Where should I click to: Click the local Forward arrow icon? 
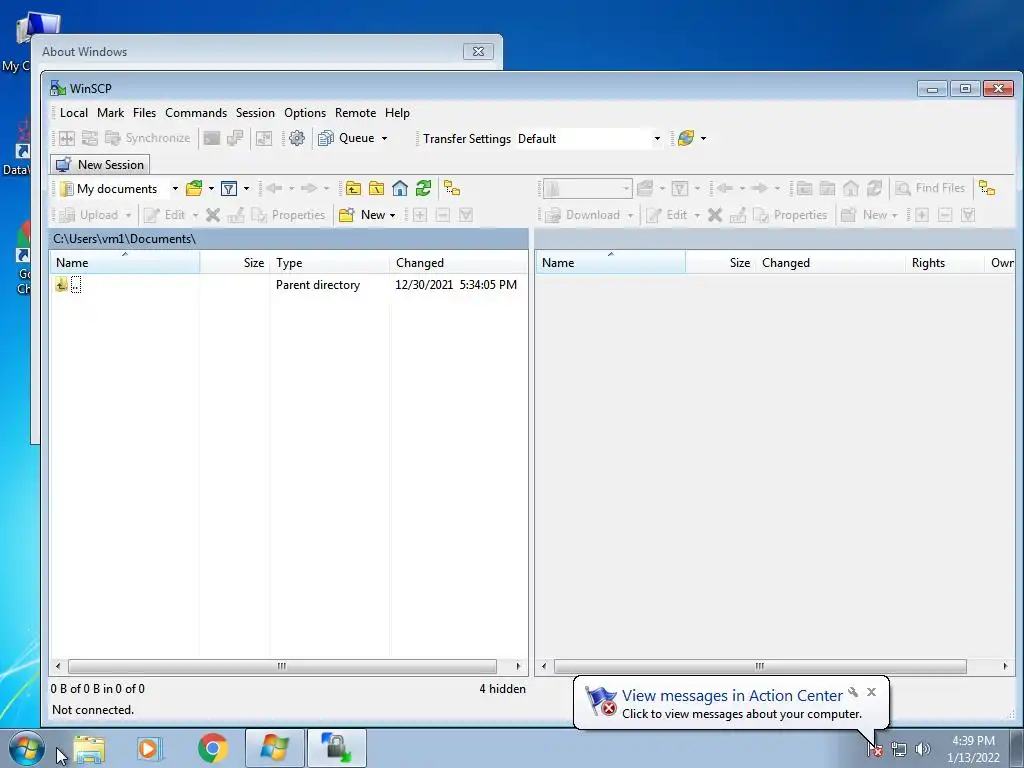pyautogui.click(x=309, y=189)
